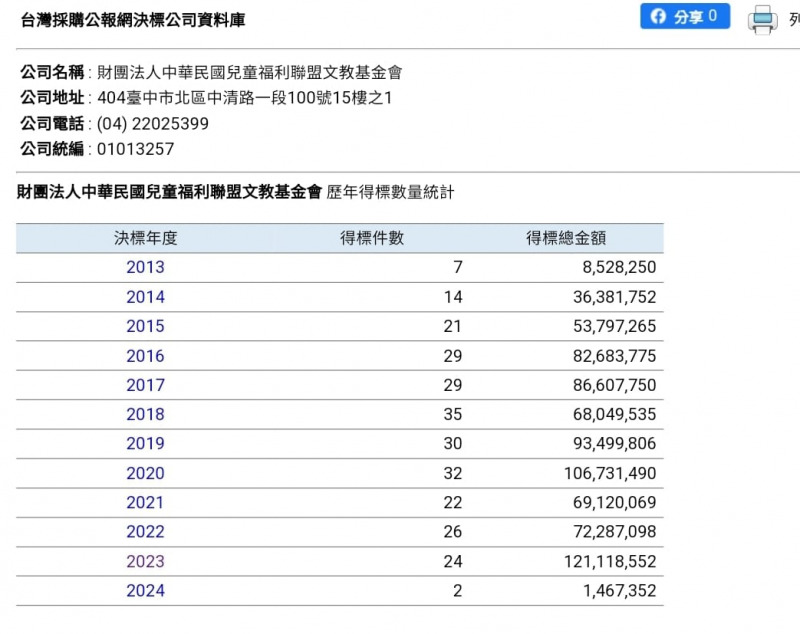Click the 2021 total amount 69,120,069
This screenshot has height=634, width=800.
tap(614, 502)
